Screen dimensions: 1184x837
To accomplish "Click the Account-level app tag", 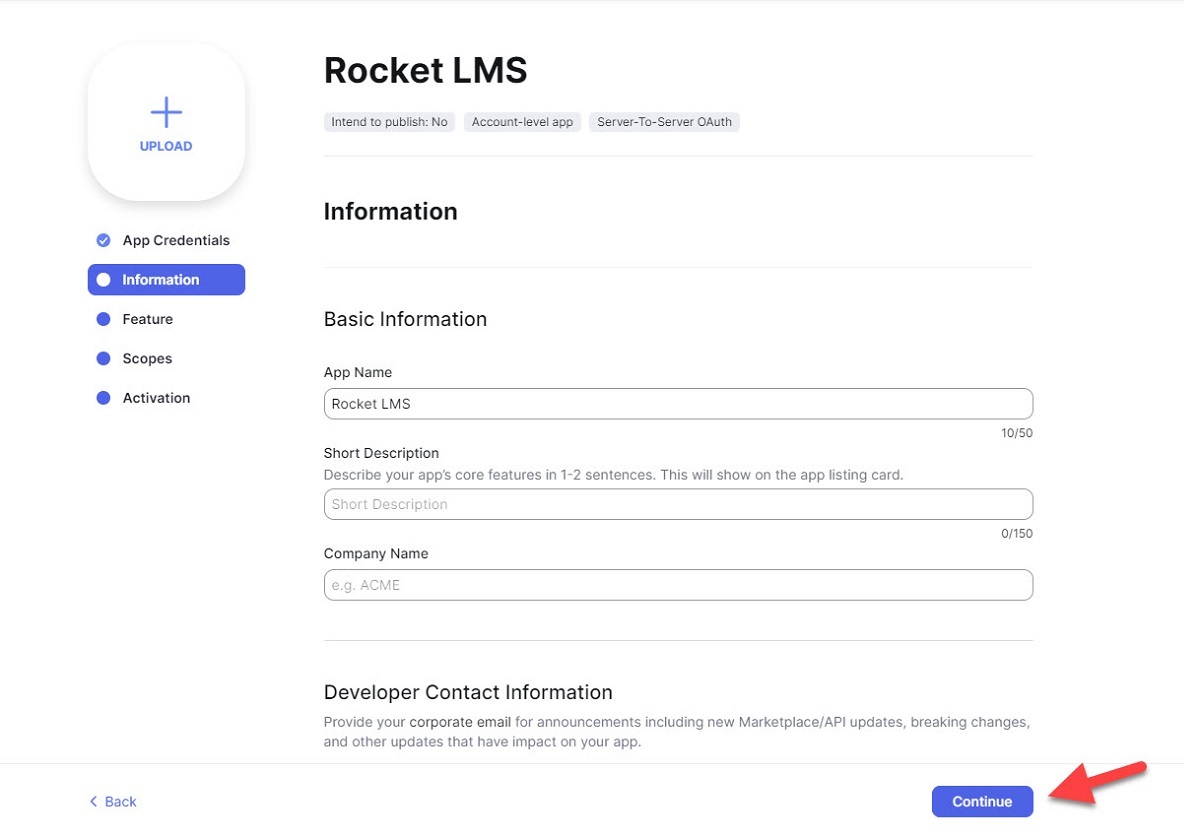I will point(522,122).
